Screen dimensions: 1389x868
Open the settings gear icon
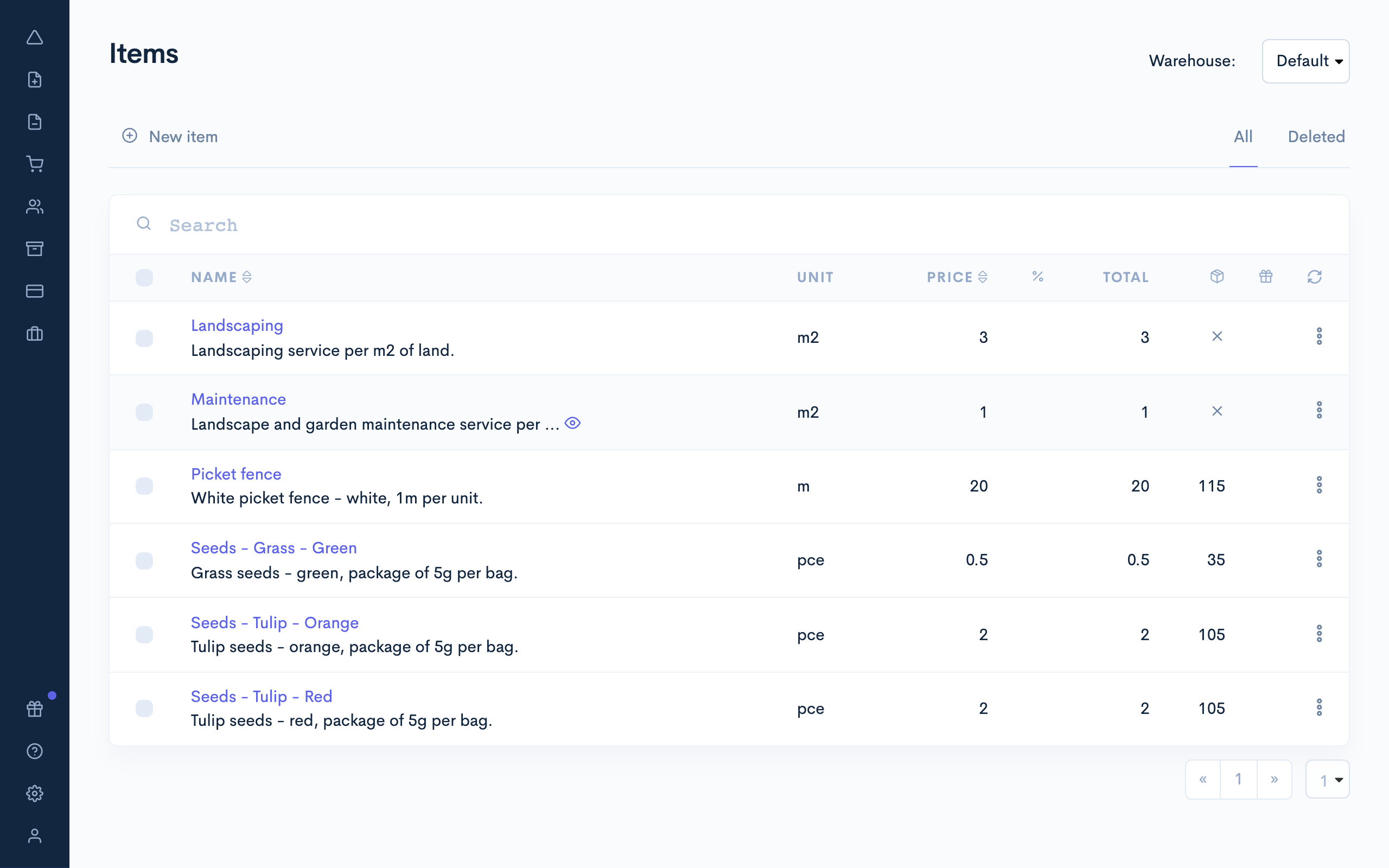34,793
